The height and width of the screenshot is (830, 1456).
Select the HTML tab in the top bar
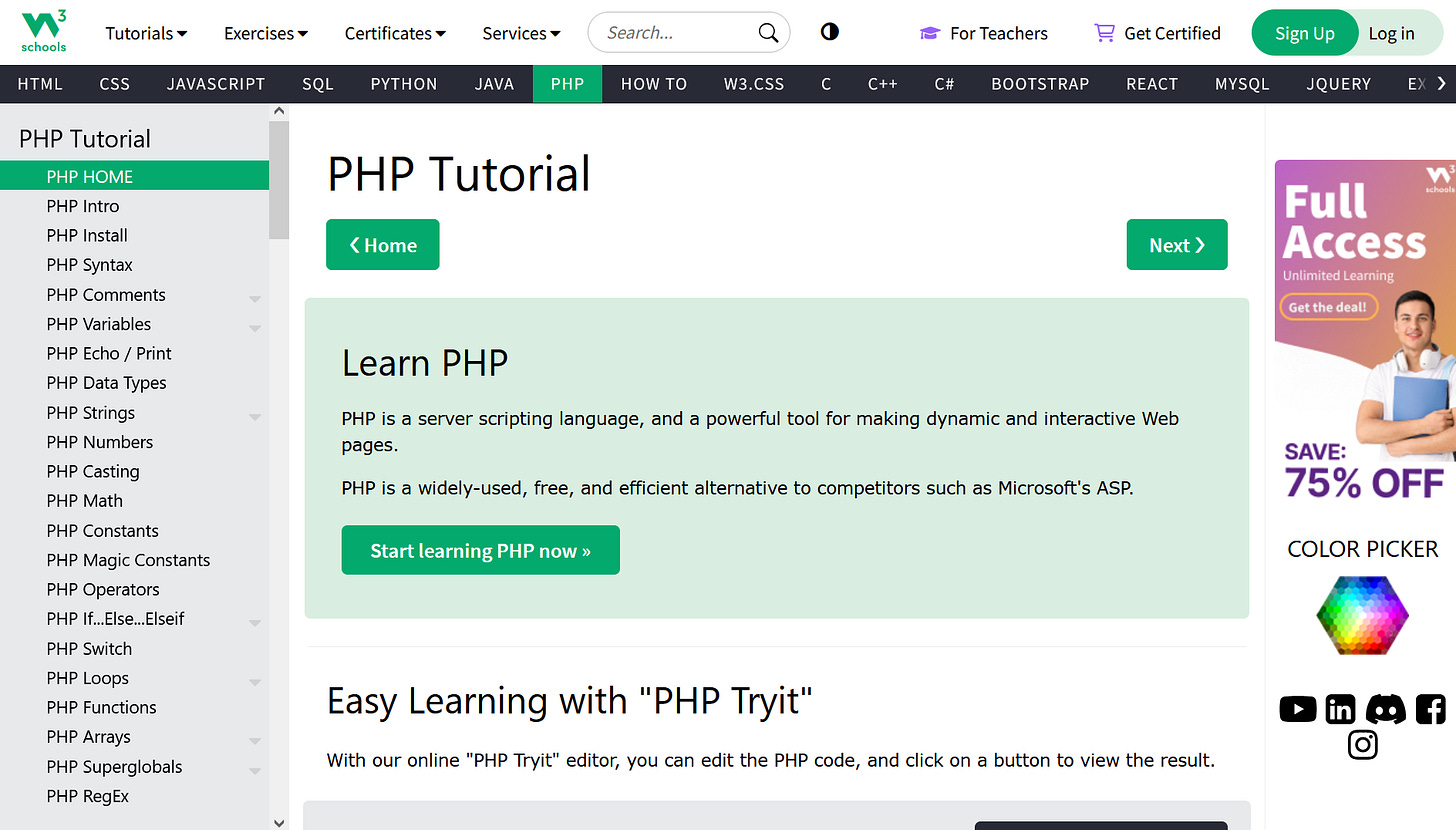pyautogui.click(x=40, y=84)
